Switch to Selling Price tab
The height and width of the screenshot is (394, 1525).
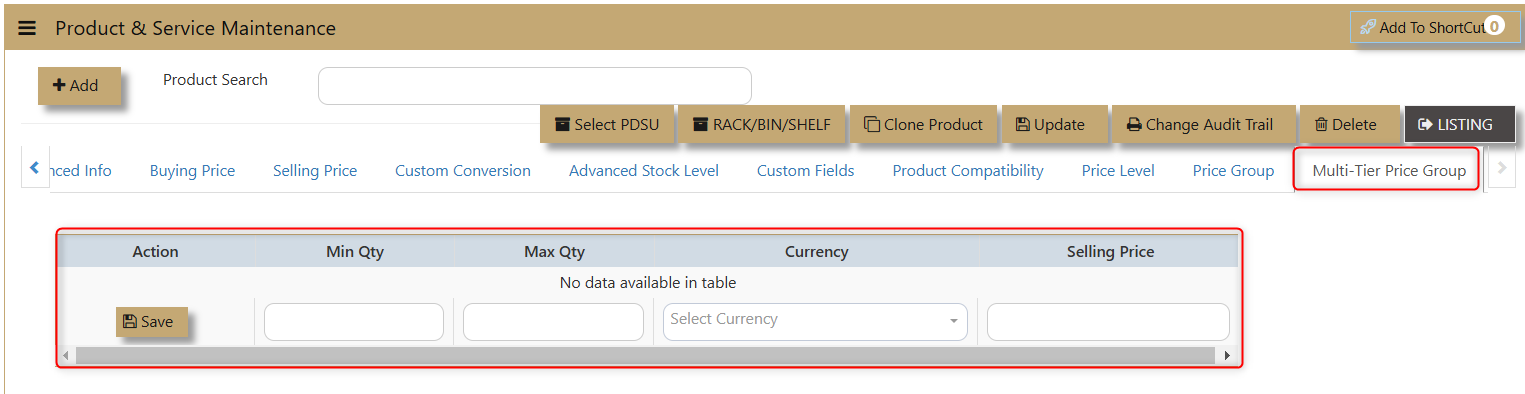[x=315, y=171]
